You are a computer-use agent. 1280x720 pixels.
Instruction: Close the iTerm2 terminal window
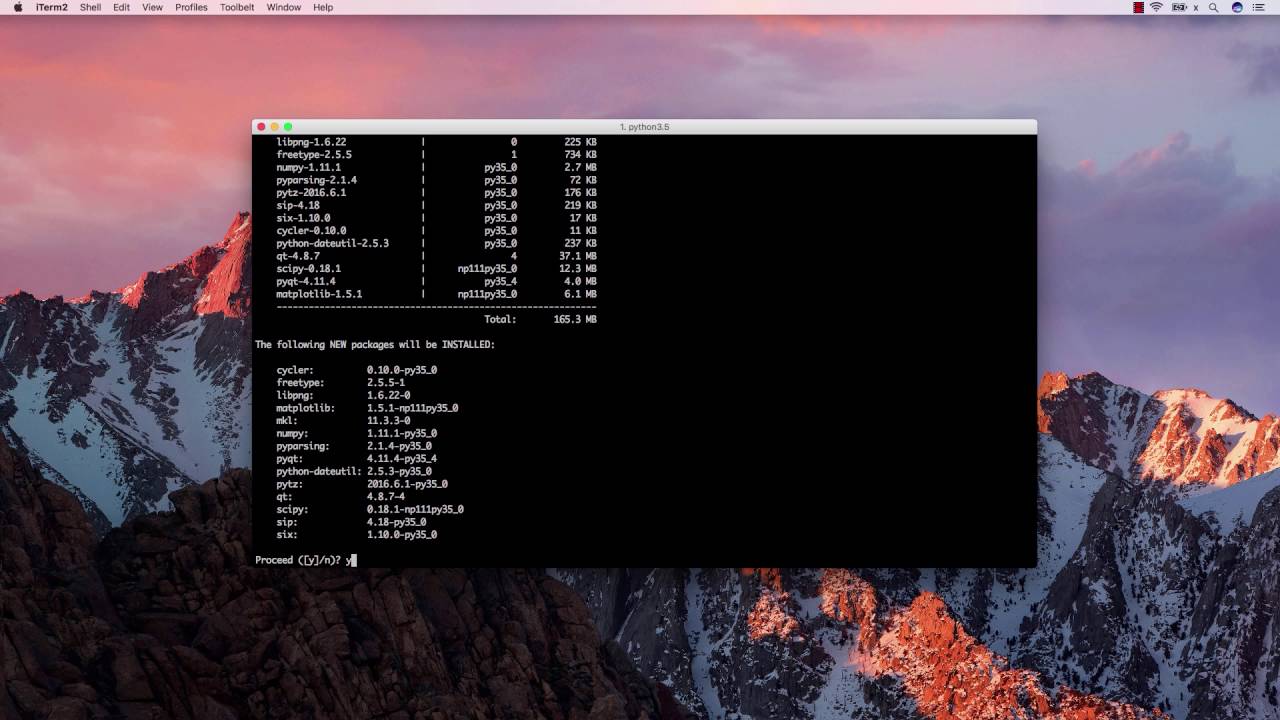261,127
